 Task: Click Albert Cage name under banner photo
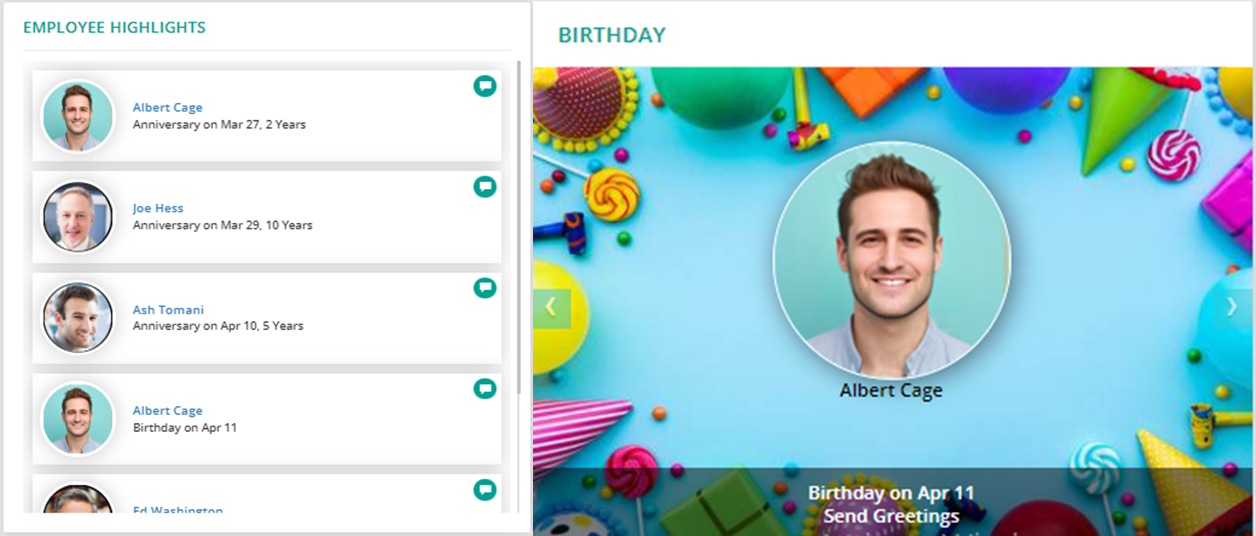point(891,390)
